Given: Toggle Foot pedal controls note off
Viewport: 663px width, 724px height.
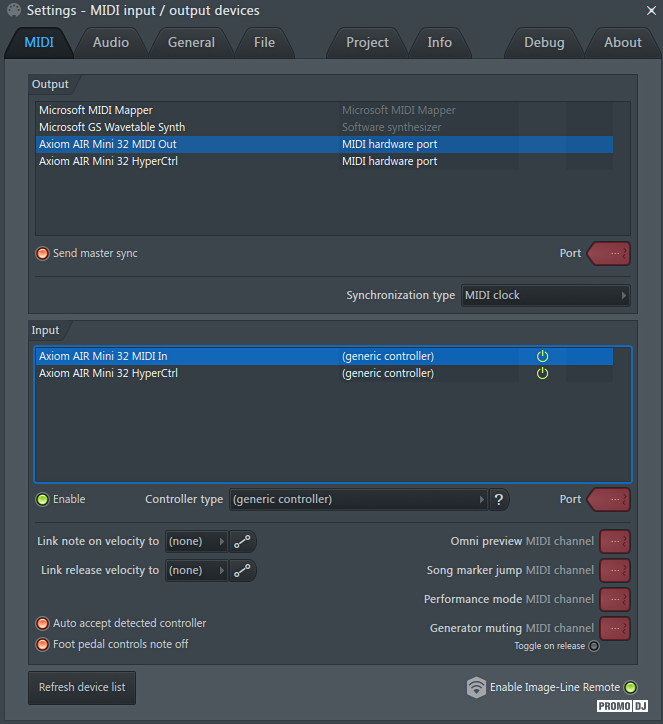Looking at the screenshot, I should coord(42,644).
